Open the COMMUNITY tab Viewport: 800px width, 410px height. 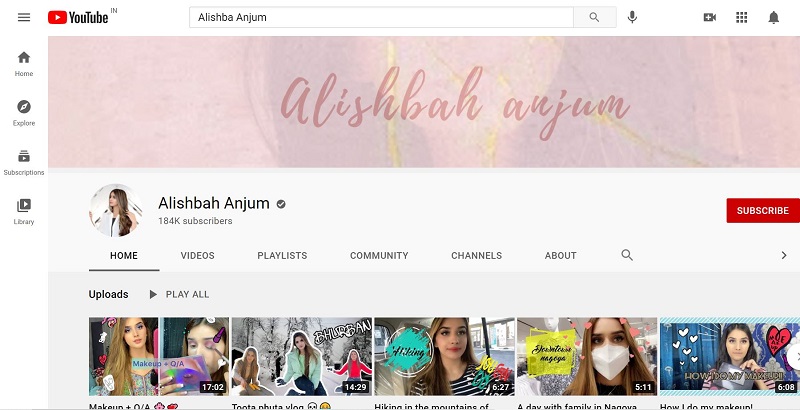pos(379,255)
